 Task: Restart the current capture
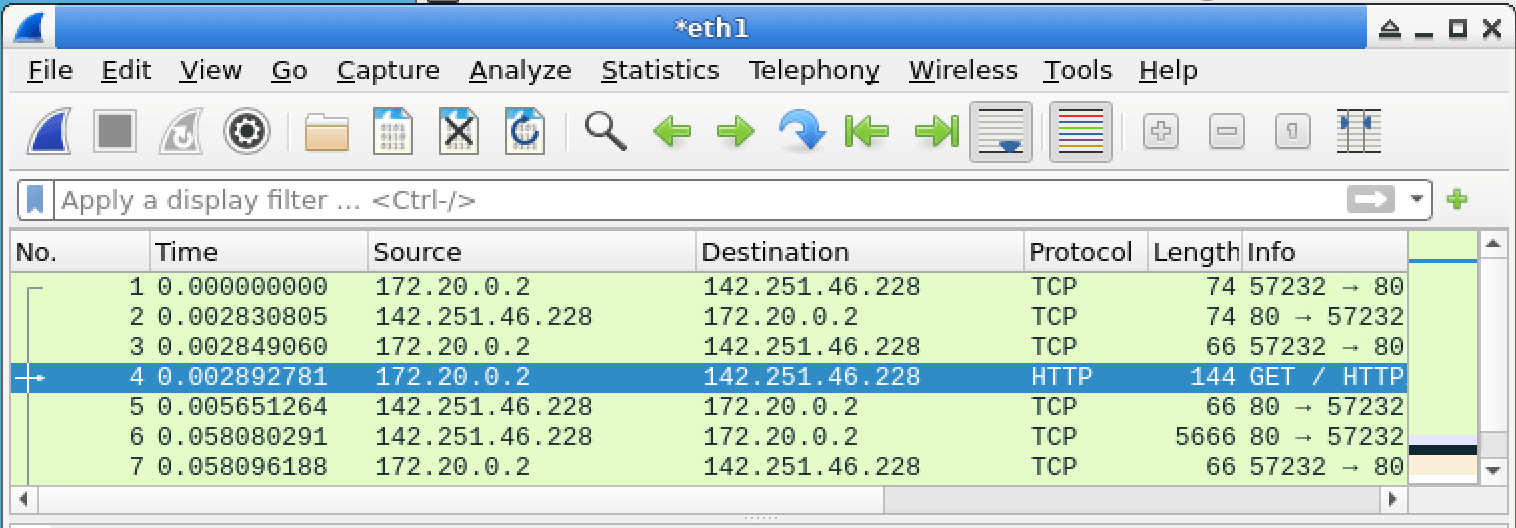(x=182, y=131)
